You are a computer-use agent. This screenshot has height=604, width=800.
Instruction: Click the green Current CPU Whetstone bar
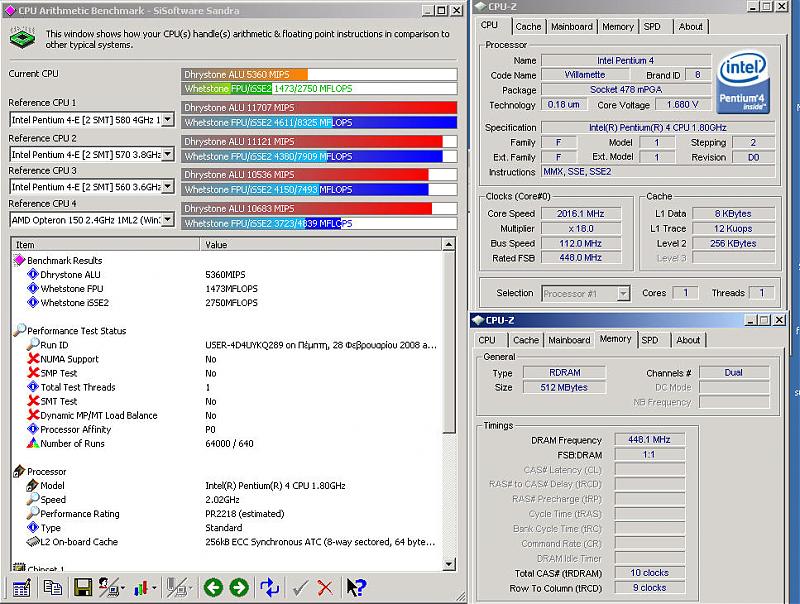click(227, 89)
